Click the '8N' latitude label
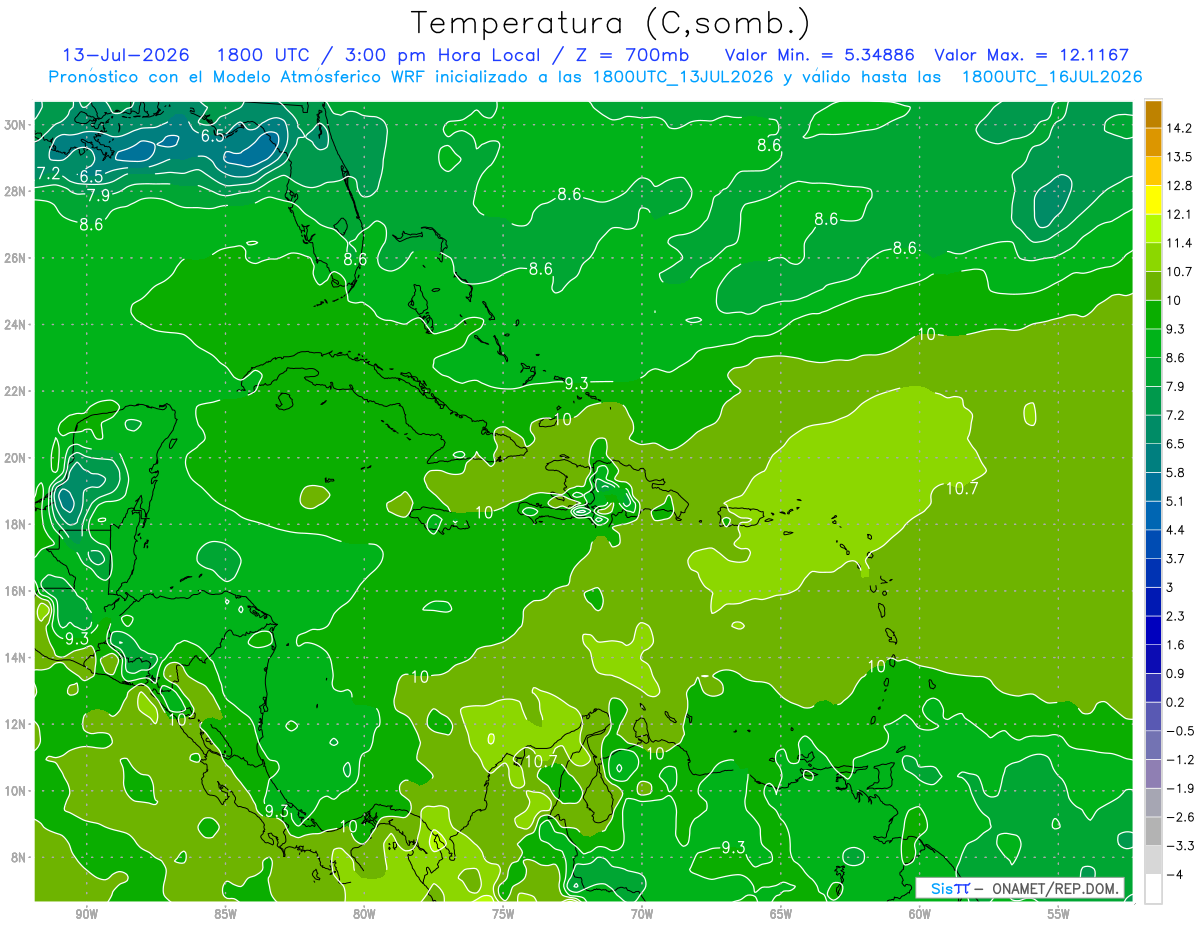Image resolution: width=1200 pixels, height=927 pixels. (x=20, y=858)
